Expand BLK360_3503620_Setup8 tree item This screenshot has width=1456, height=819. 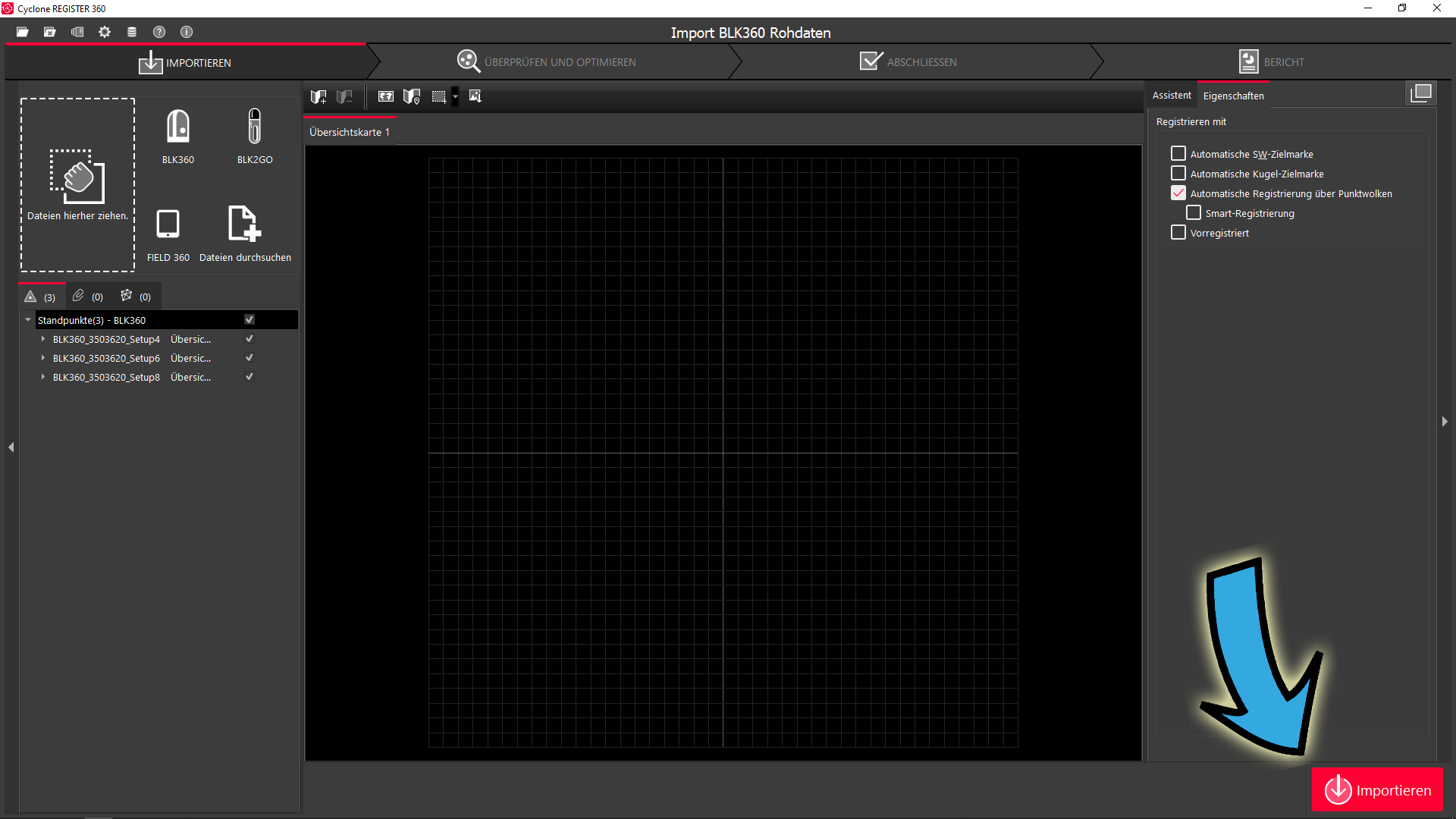click(43, 377)
